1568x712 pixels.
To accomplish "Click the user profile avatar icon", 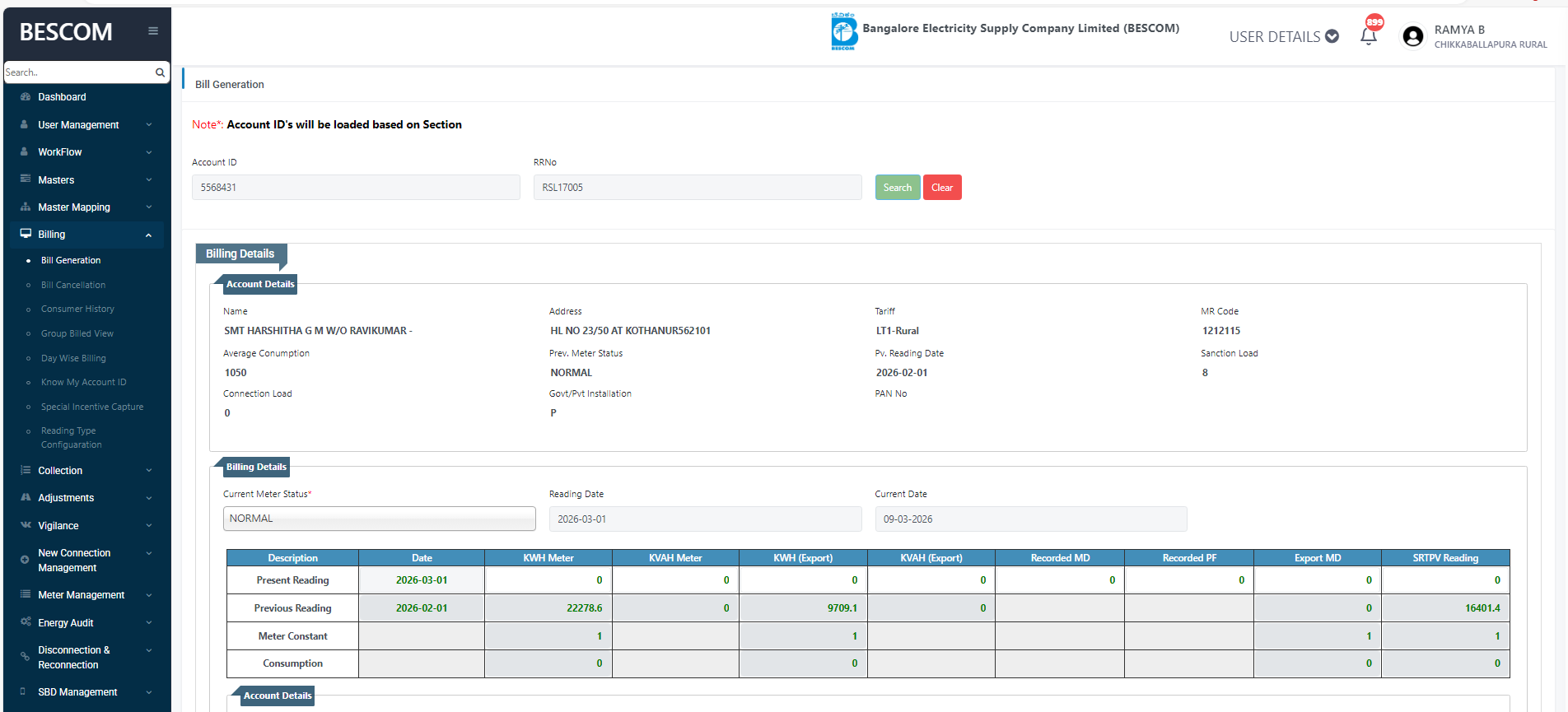I will click(1412, 36).
